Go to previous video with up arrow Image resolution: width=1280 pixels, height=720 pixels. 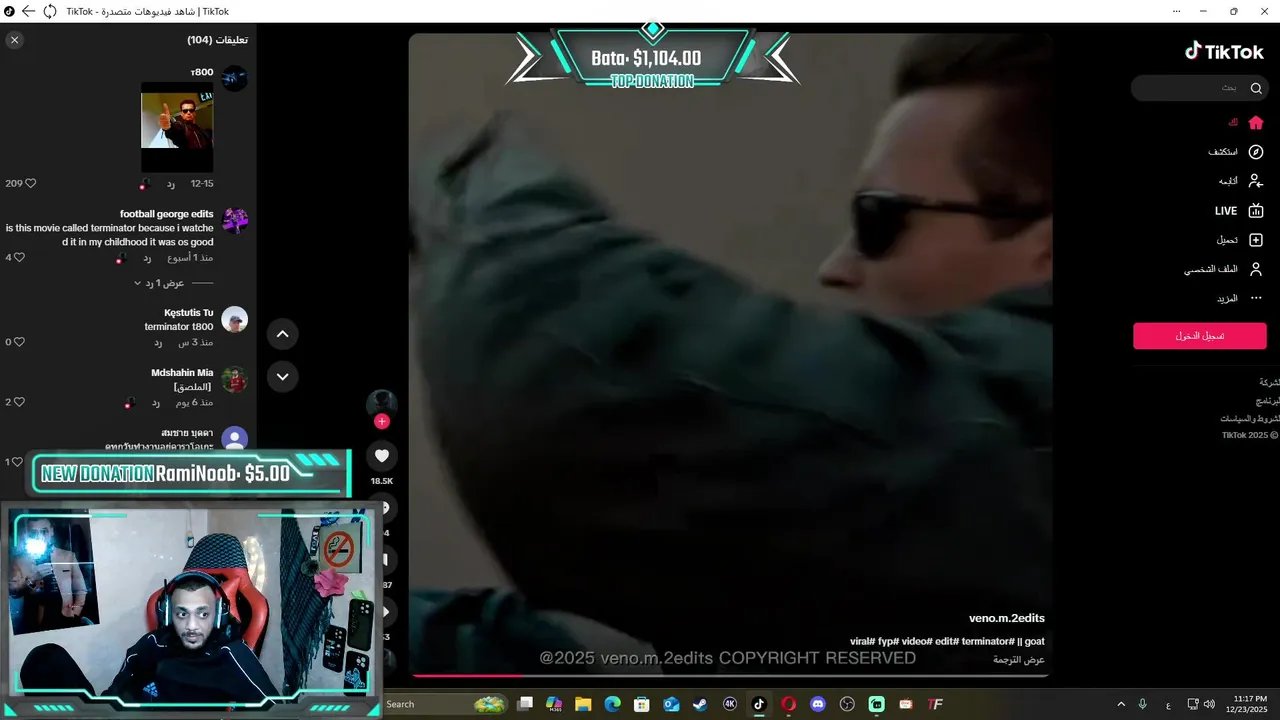[x=282, y=334]
